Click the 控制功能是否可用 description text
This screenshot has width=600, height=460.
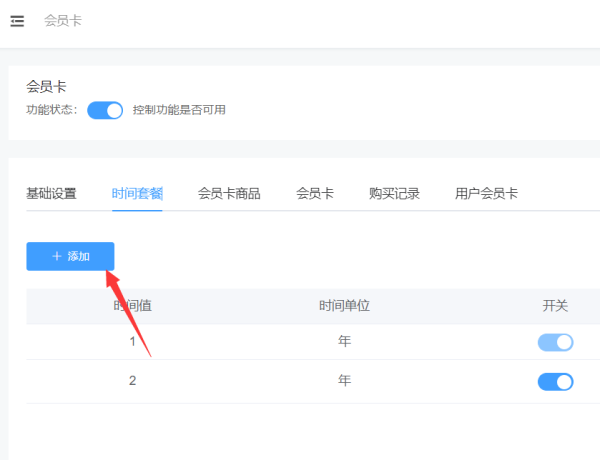[179, 110]
